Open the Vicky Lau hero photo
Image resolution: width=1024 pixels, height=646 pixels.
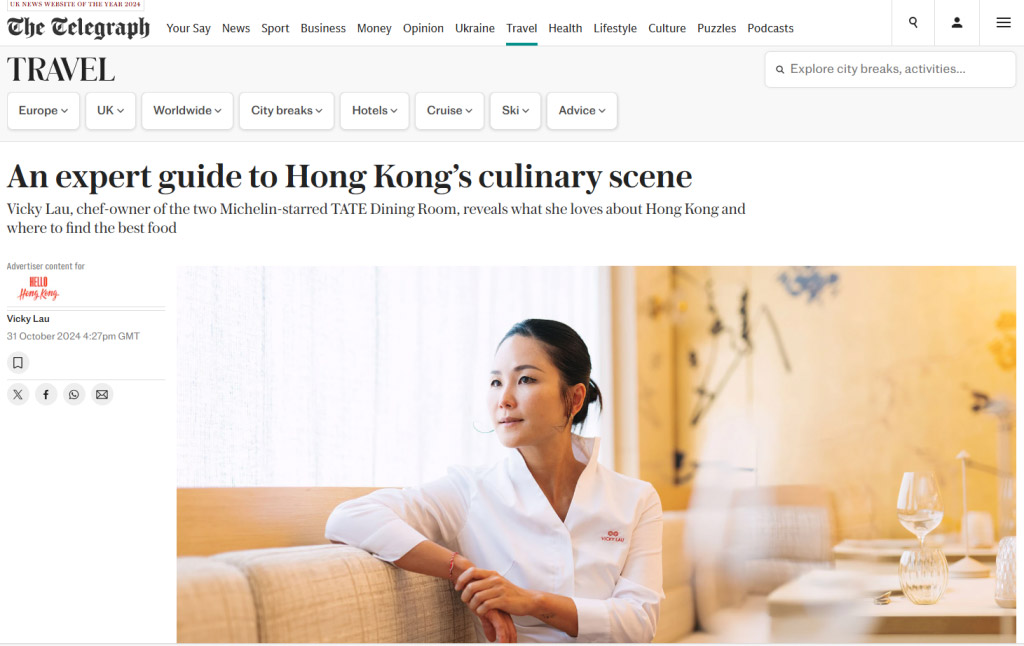click(596, 454)
